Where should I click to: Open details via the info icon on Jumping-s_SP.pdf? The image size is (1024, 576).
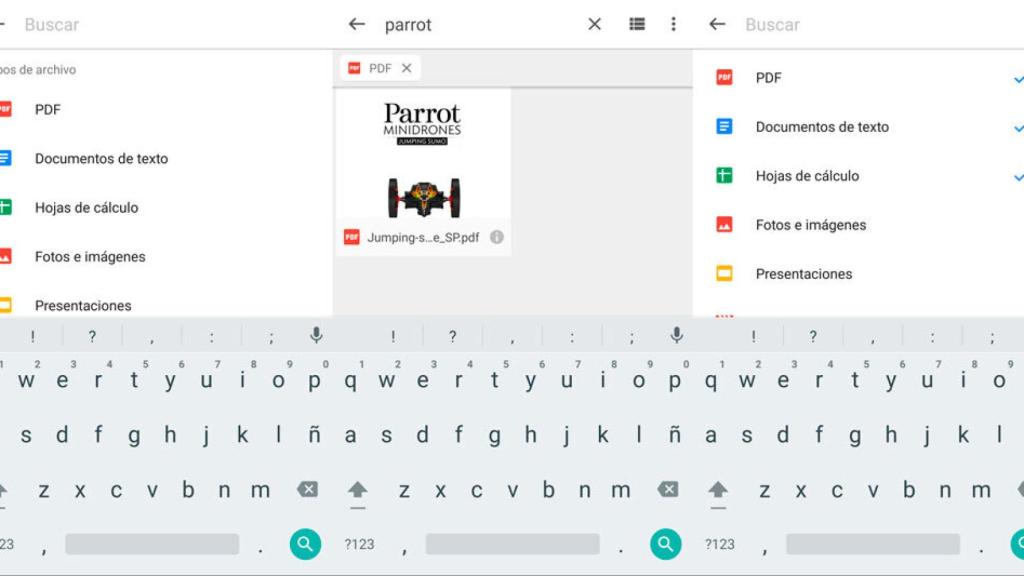497,238
